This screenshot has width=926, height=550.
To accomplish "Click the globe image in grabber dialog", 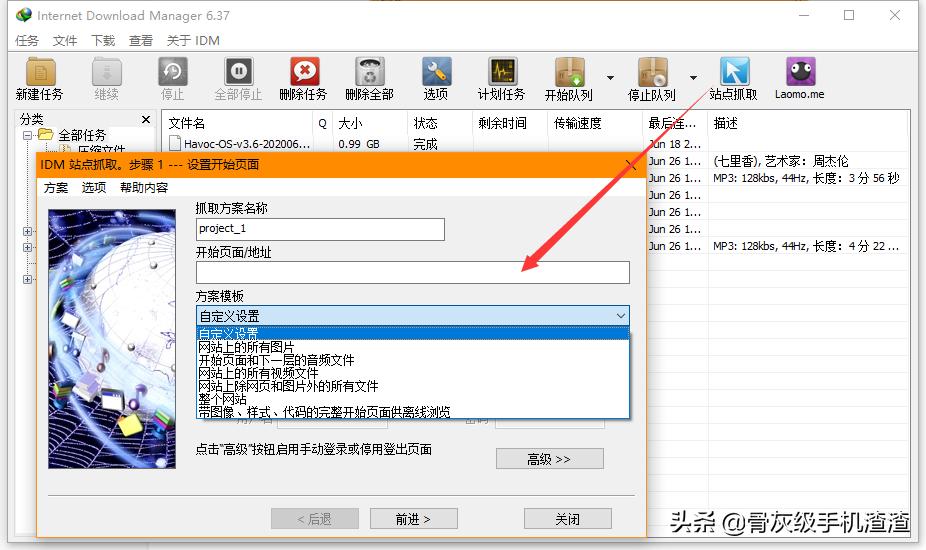I will coord(112,339).
